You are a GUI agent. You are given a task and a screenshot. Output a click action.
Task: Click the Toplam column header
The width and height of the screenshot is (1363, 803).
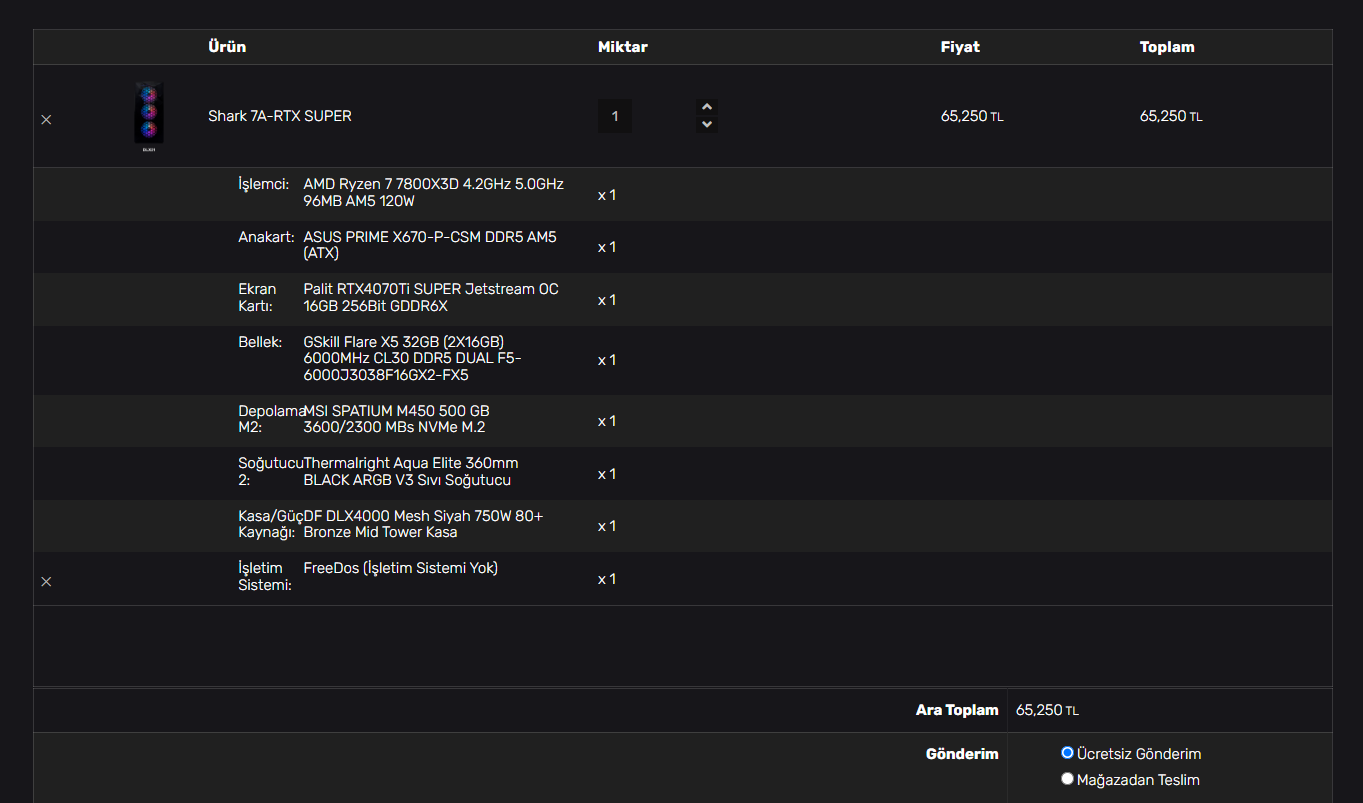coord(1167,47)
